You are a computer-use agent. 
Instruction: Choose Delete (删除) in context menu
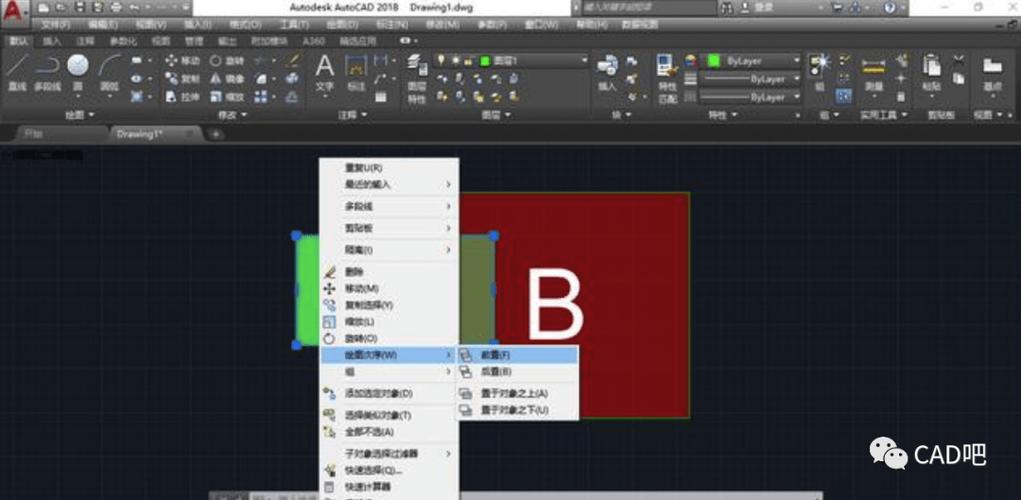pyautogui.click(x=389, y=271)
